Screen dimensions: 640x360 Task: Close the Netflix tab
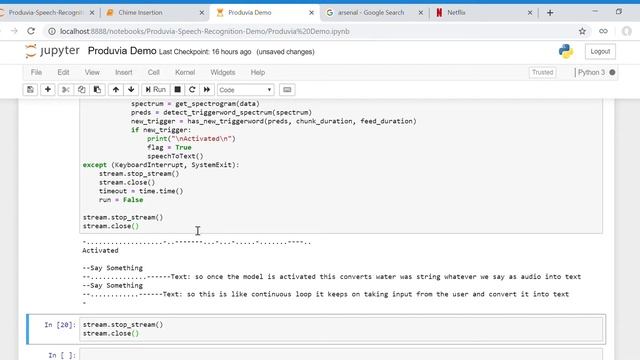pyautogui.click(x=530, y=13)
